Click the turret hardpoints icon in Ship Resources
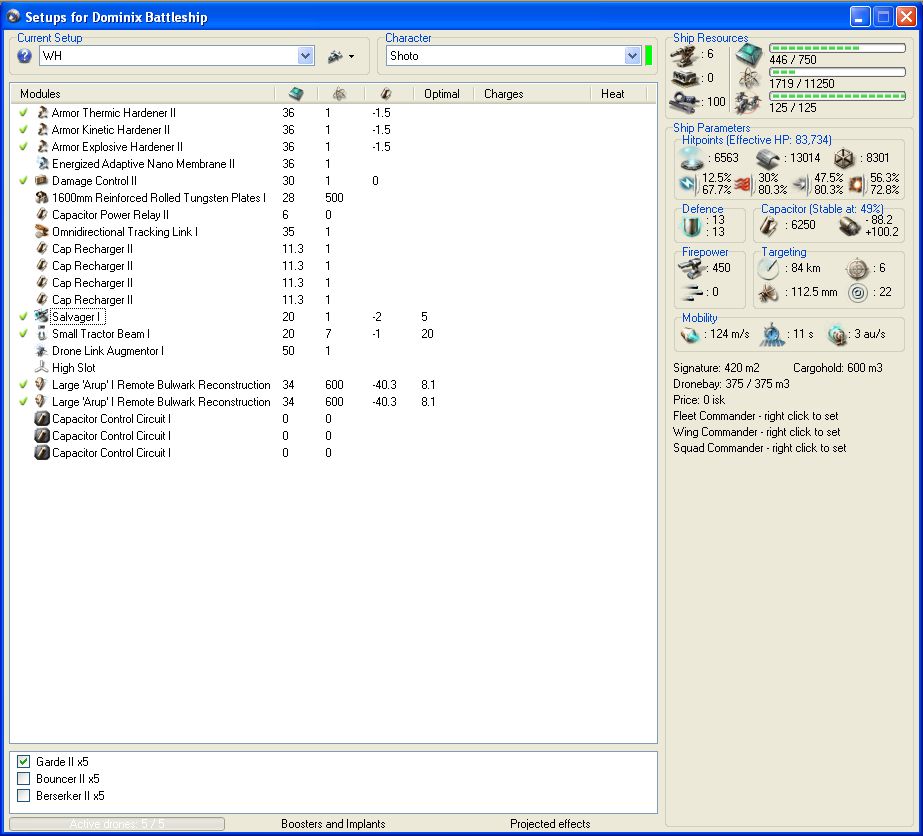 coord(685,55)
